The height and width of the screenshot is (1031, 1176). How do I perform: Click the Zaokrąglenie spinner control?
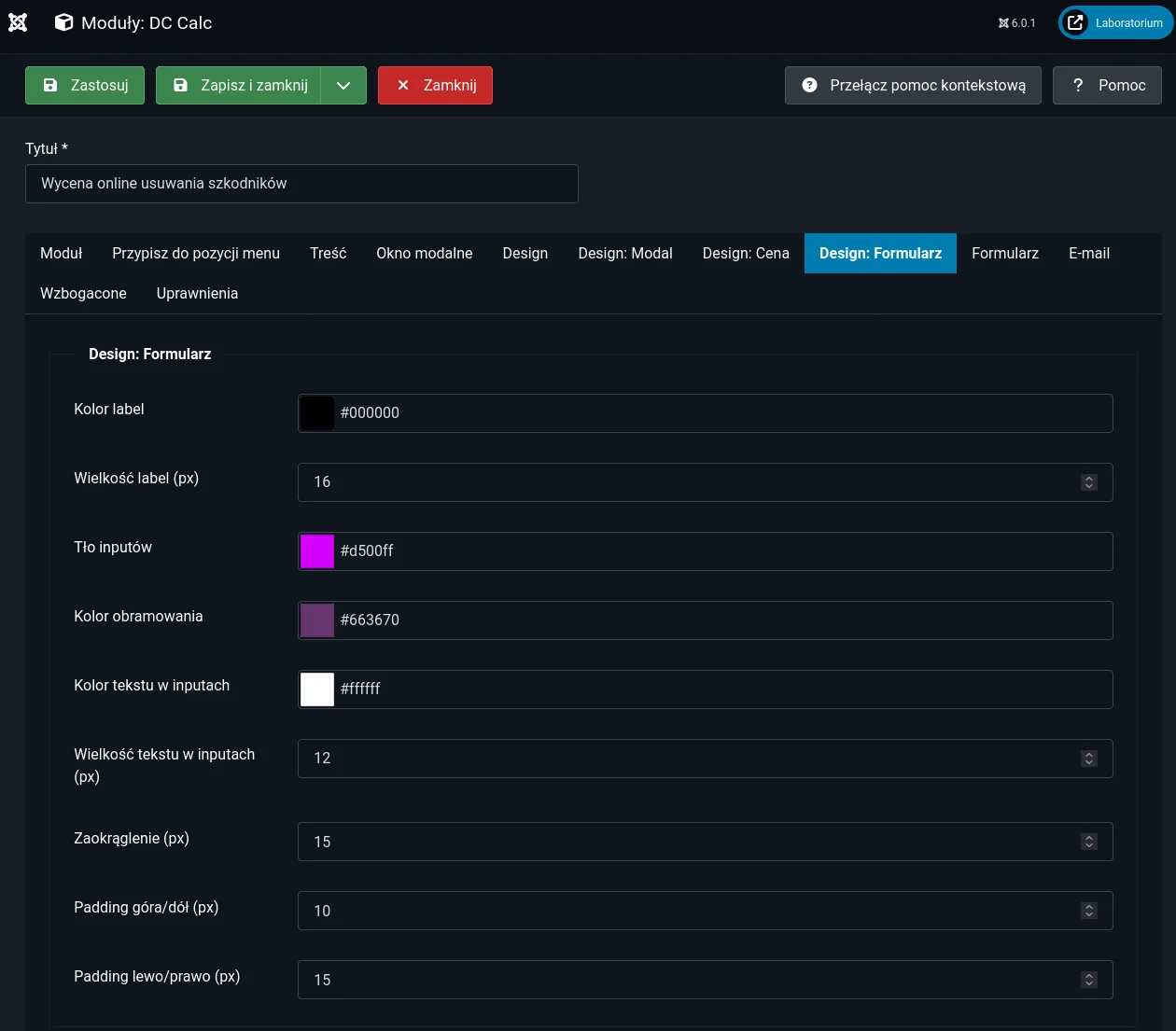(x=1088, y=842)
